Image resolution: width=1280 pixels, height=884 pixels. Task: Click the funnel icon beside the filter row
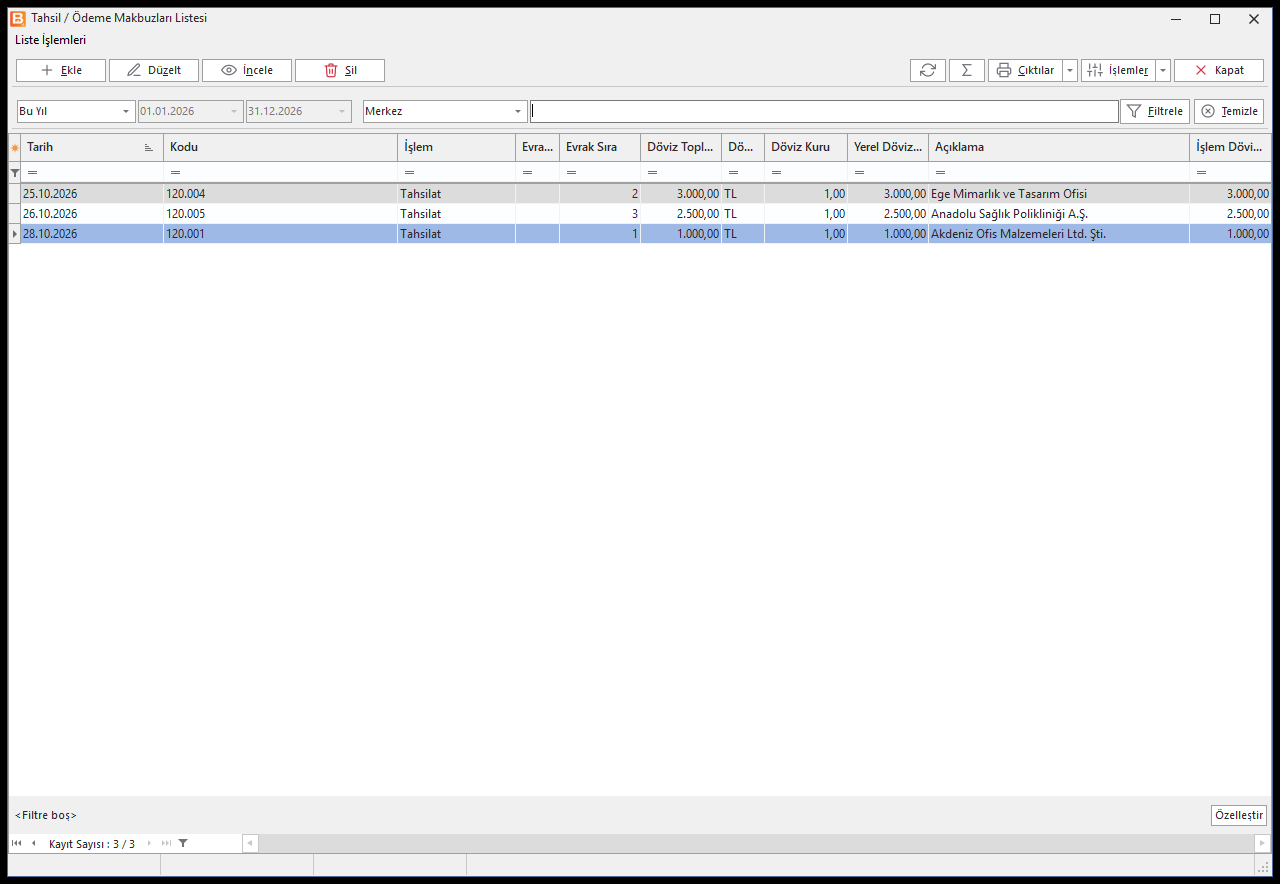(x=14, y=173)
